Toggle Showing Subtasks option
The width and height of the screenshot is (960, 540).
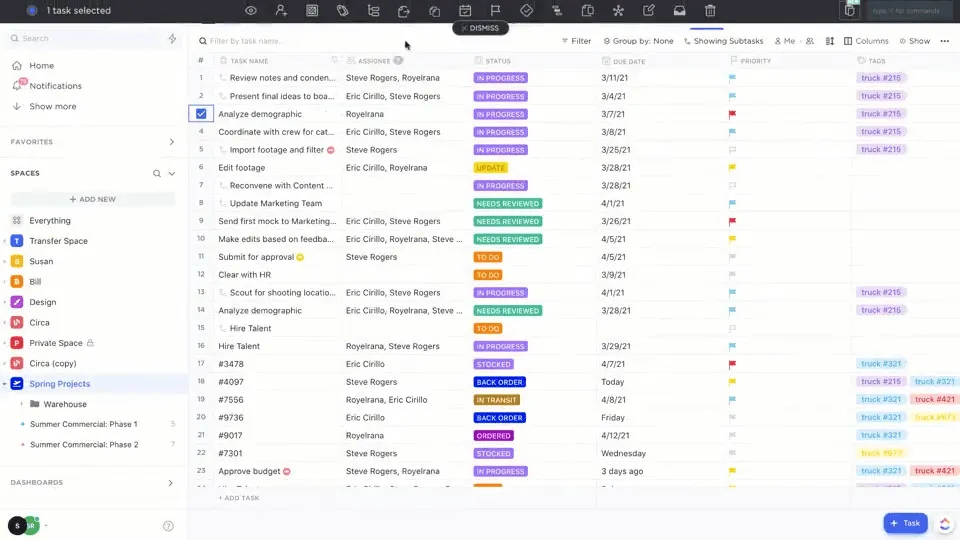pos(723,41)
